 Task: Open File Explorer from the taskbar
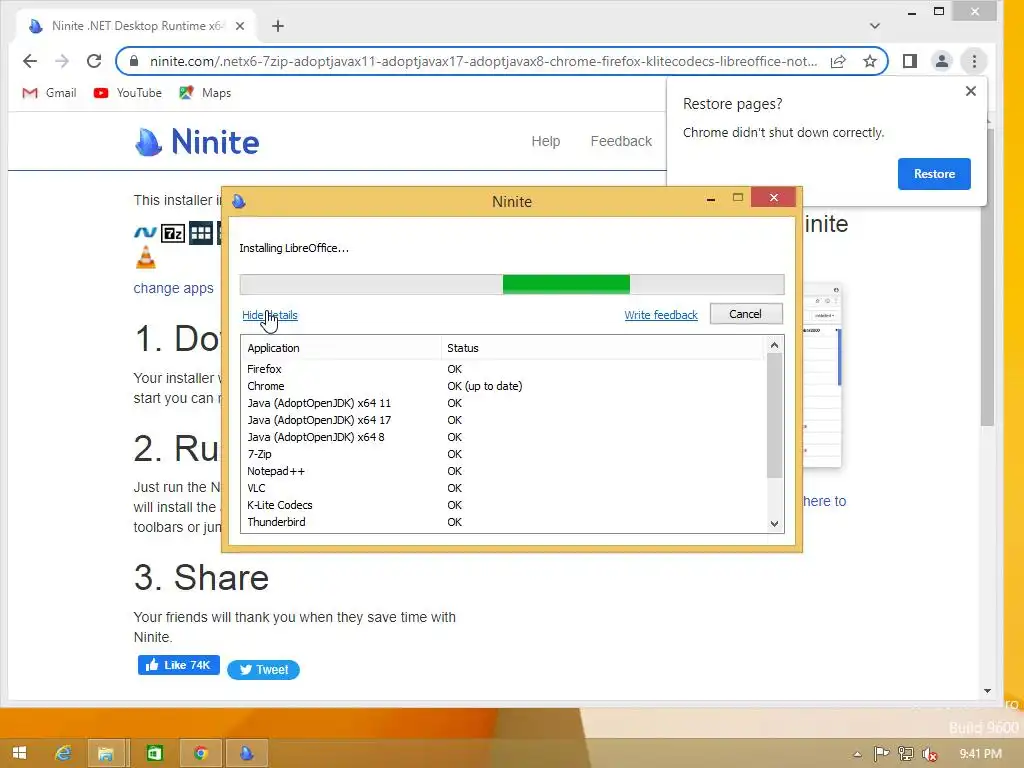click(x=105, y=753)
